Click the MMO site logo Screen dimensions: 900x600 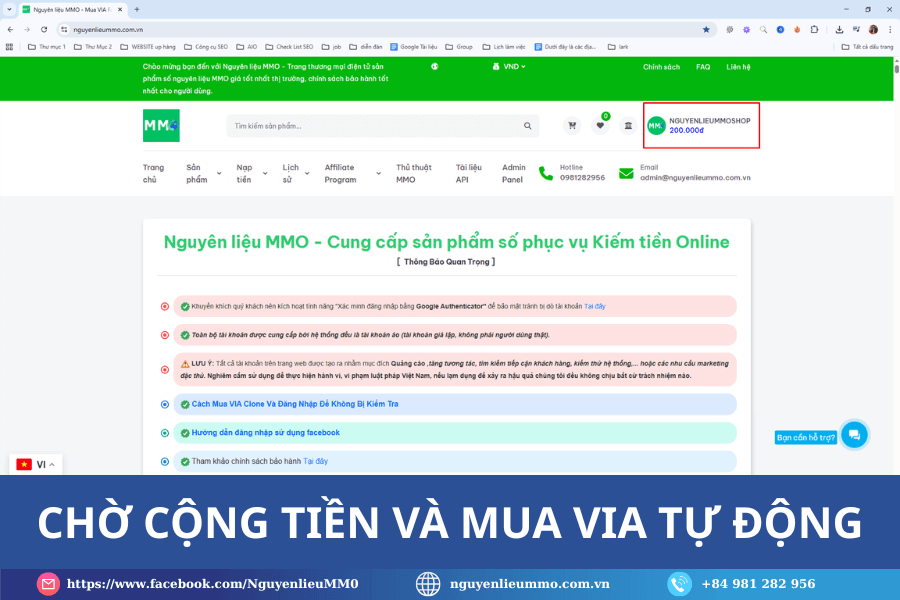(x=161, y=125)
